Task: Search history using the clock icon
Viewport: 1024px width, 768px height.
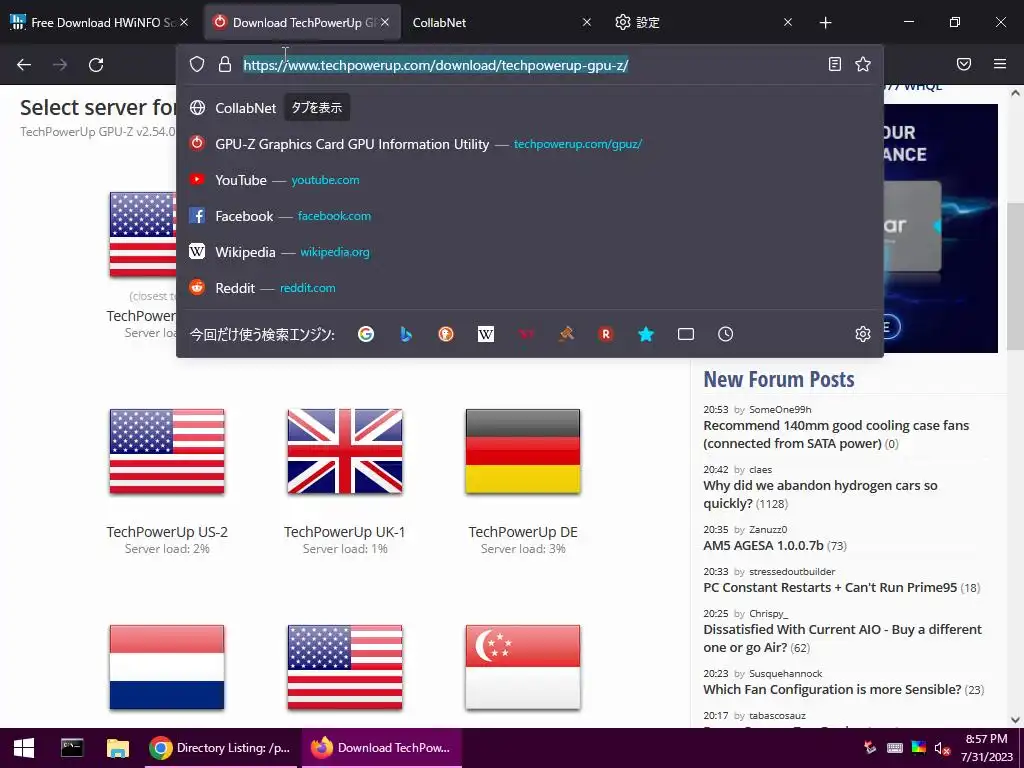Action: click(x=726, y=334)
